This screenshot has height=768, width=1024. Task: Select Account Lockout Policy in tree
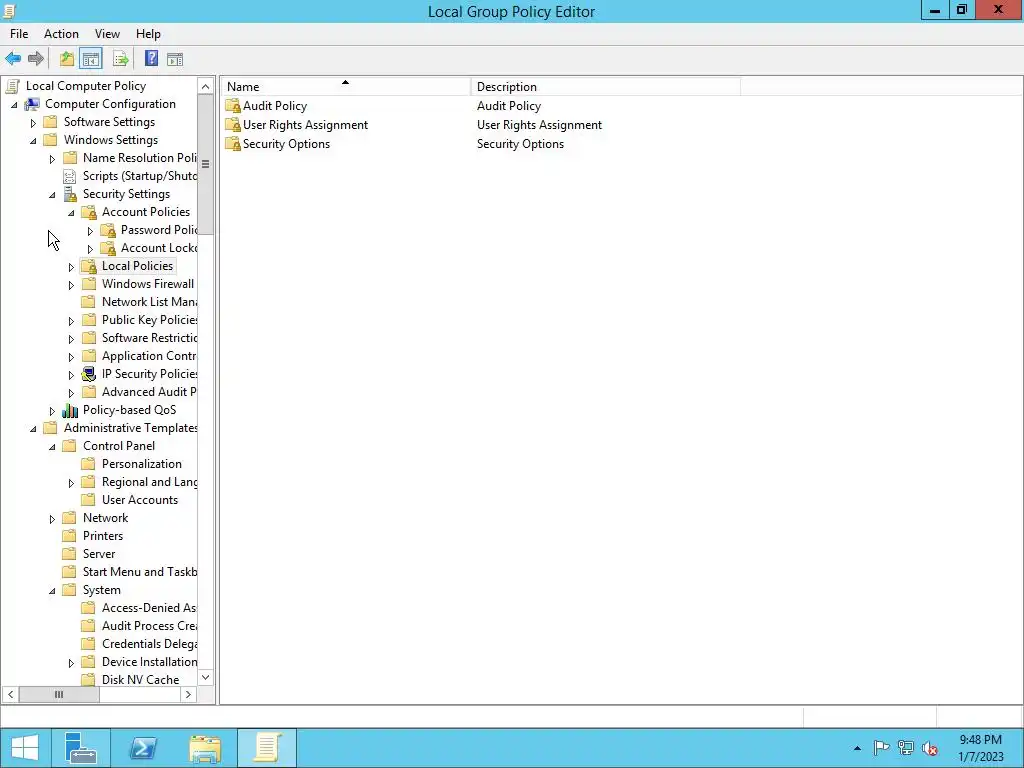pos(159,248)
